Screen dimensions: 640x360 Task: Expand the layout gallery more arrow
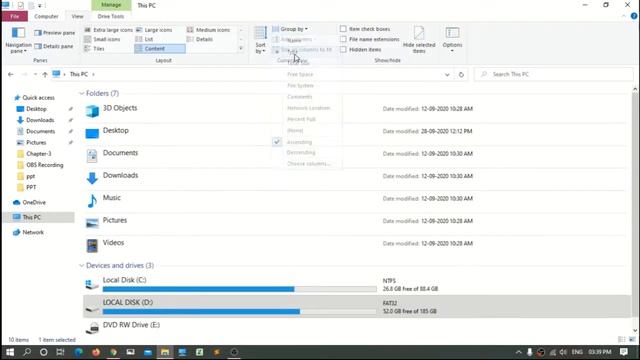(x=241, y=49)
